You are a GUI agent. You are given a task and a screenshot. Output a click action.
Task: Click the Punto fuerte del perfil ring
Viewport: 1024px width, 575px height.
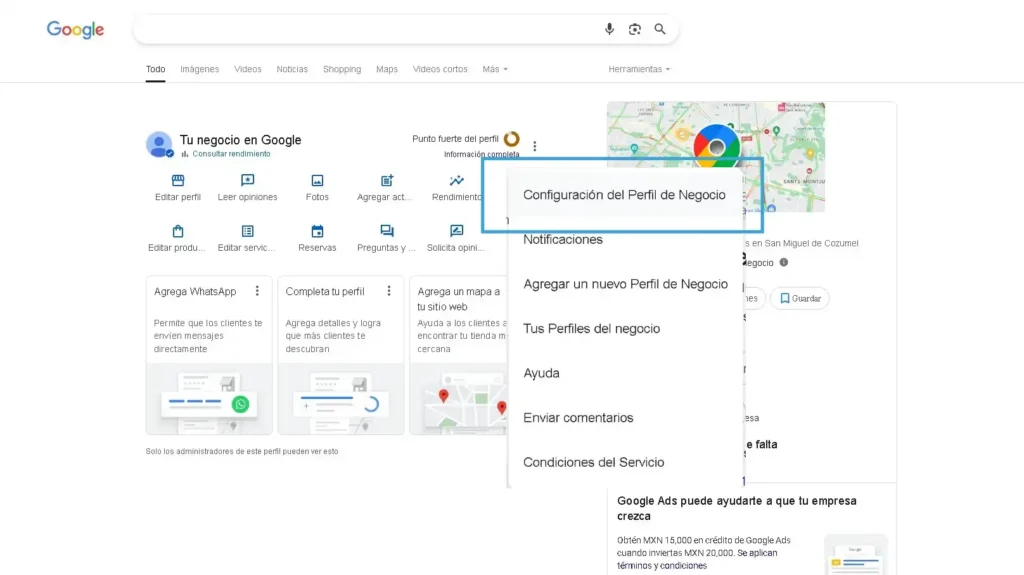(512, 139)
